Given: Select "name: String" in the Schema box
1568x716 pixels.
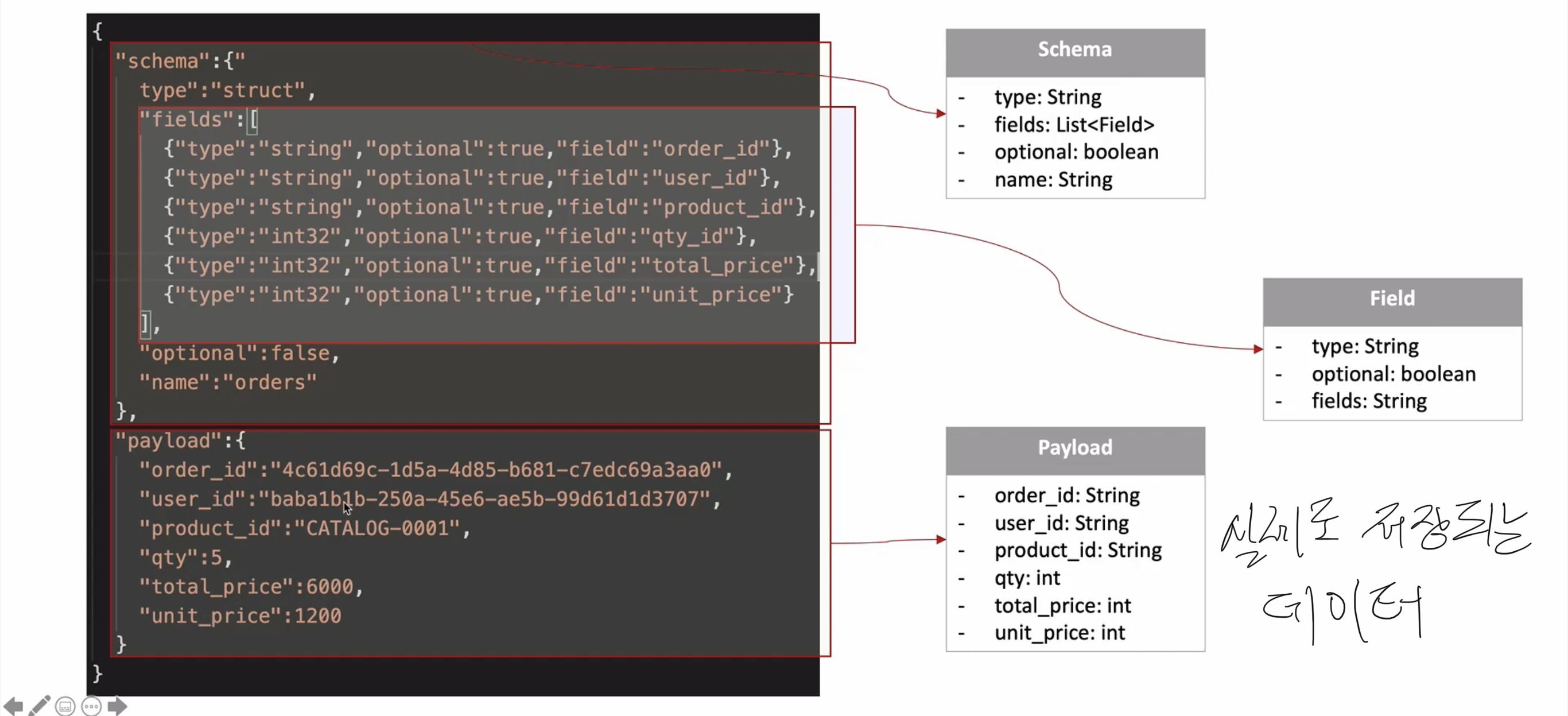Looking at the screenshot, I should coord(1053,180).
